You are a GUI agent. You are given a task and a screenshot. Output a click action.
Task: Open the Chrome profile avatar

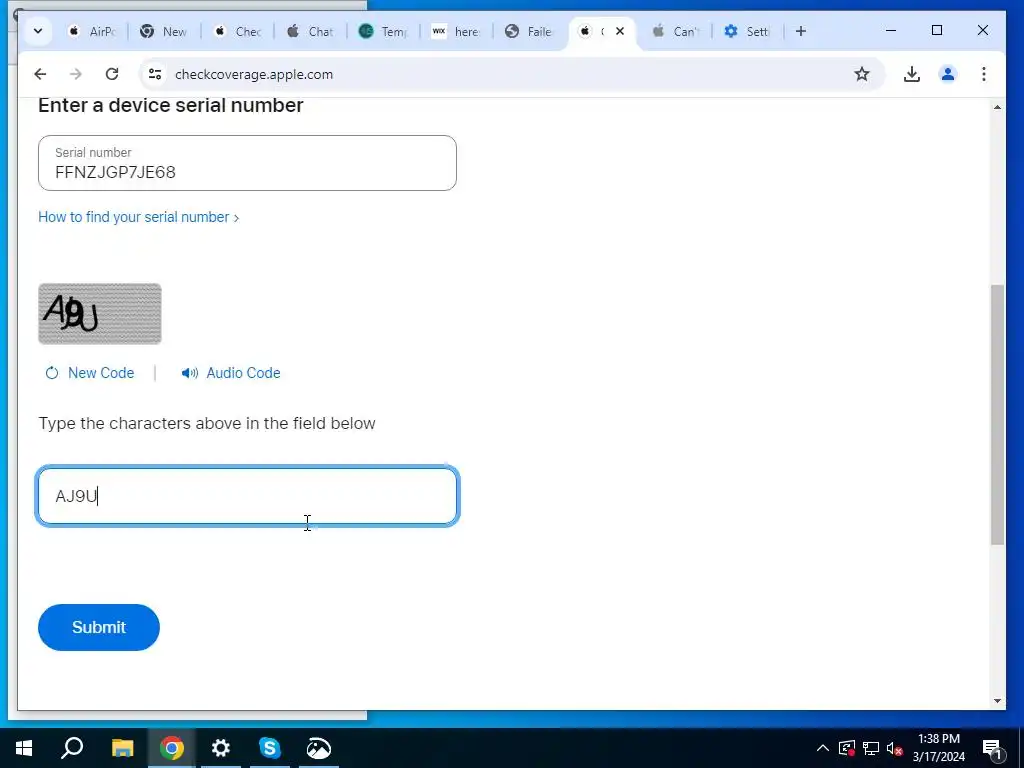948,74
